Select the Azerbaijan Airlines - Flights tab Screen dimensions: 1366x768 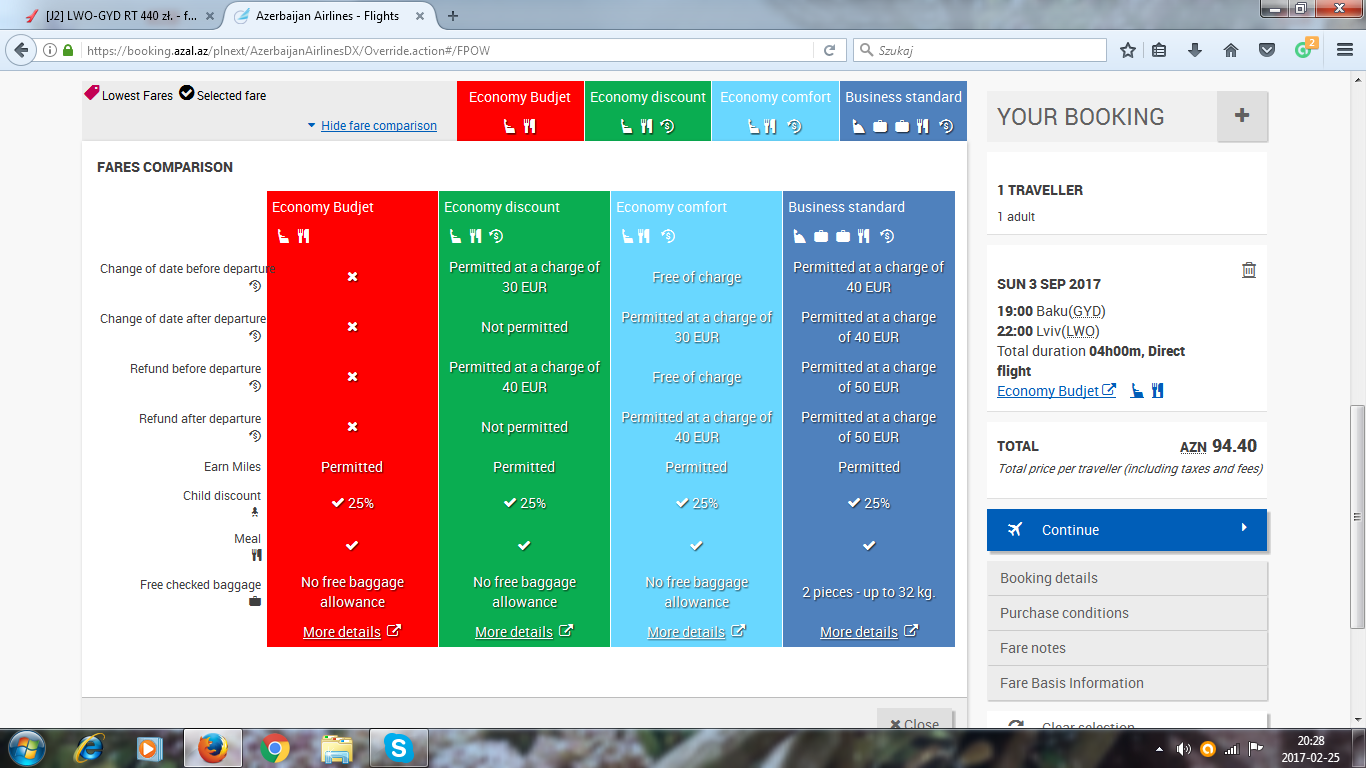(x=328, y=16)
